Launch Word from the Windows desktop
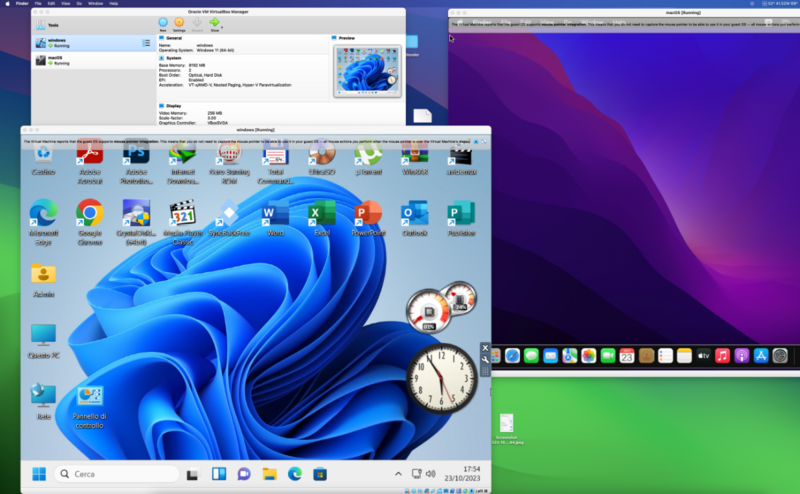800x494 pixels. coord(274,214)
